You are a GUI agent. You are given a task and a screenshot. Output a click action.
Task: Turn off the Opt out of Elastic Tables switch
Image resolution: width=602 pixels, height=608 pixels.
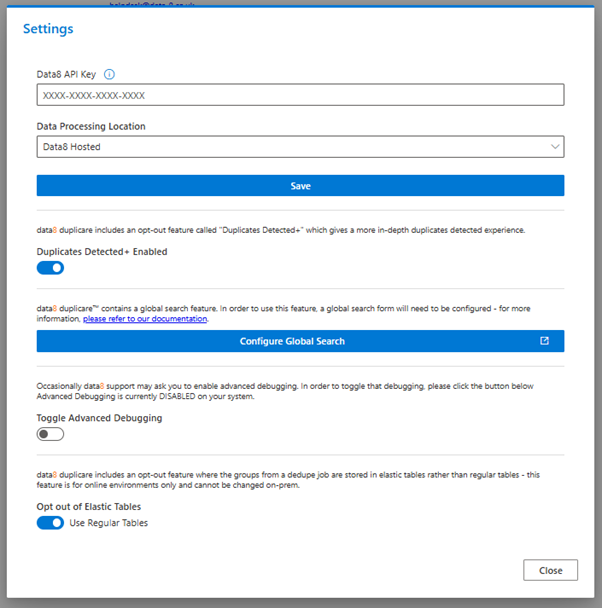click(x=50, y=523)
